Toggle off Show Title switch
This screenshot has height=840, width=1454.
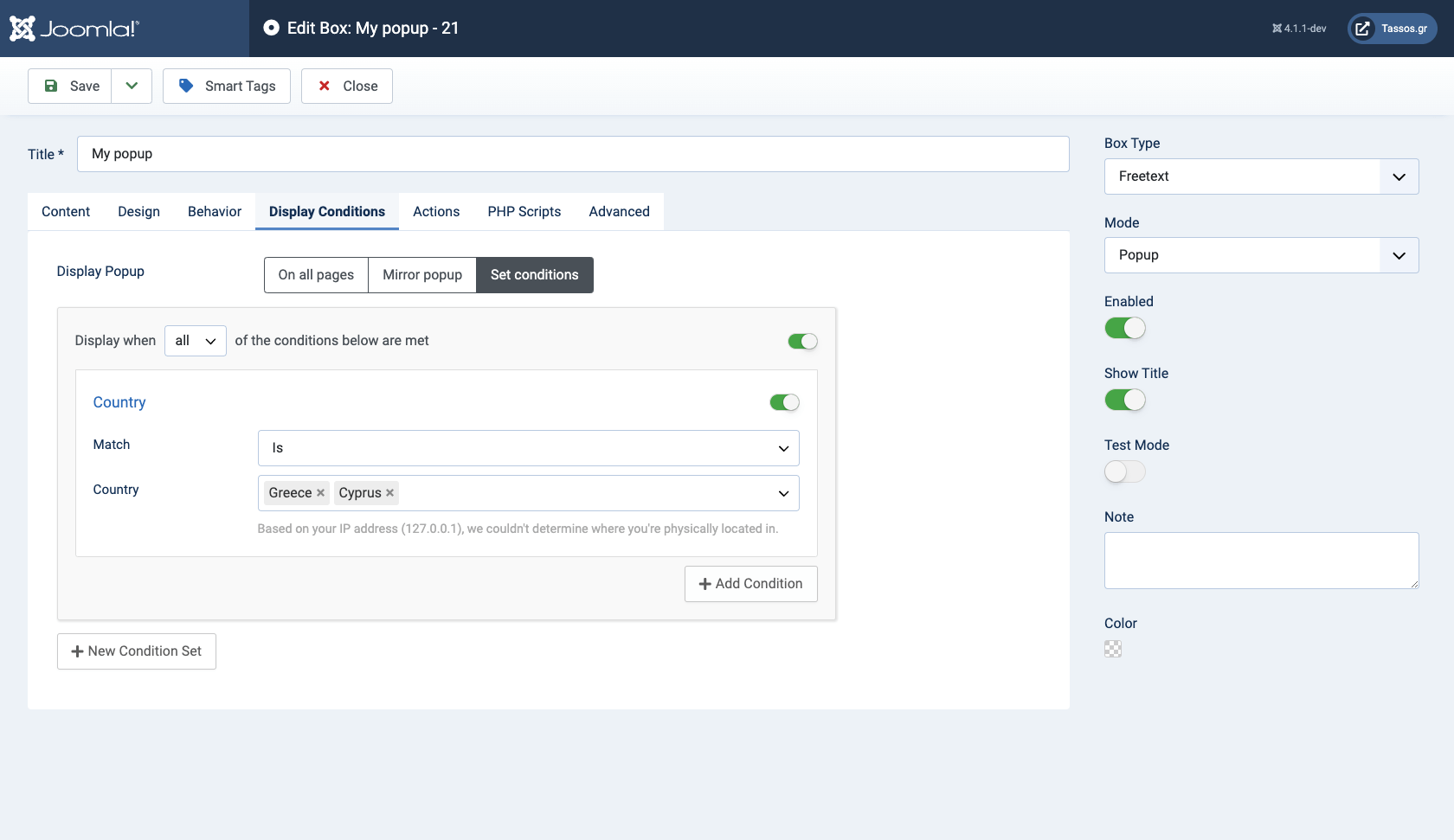(x=1124, y=400)
